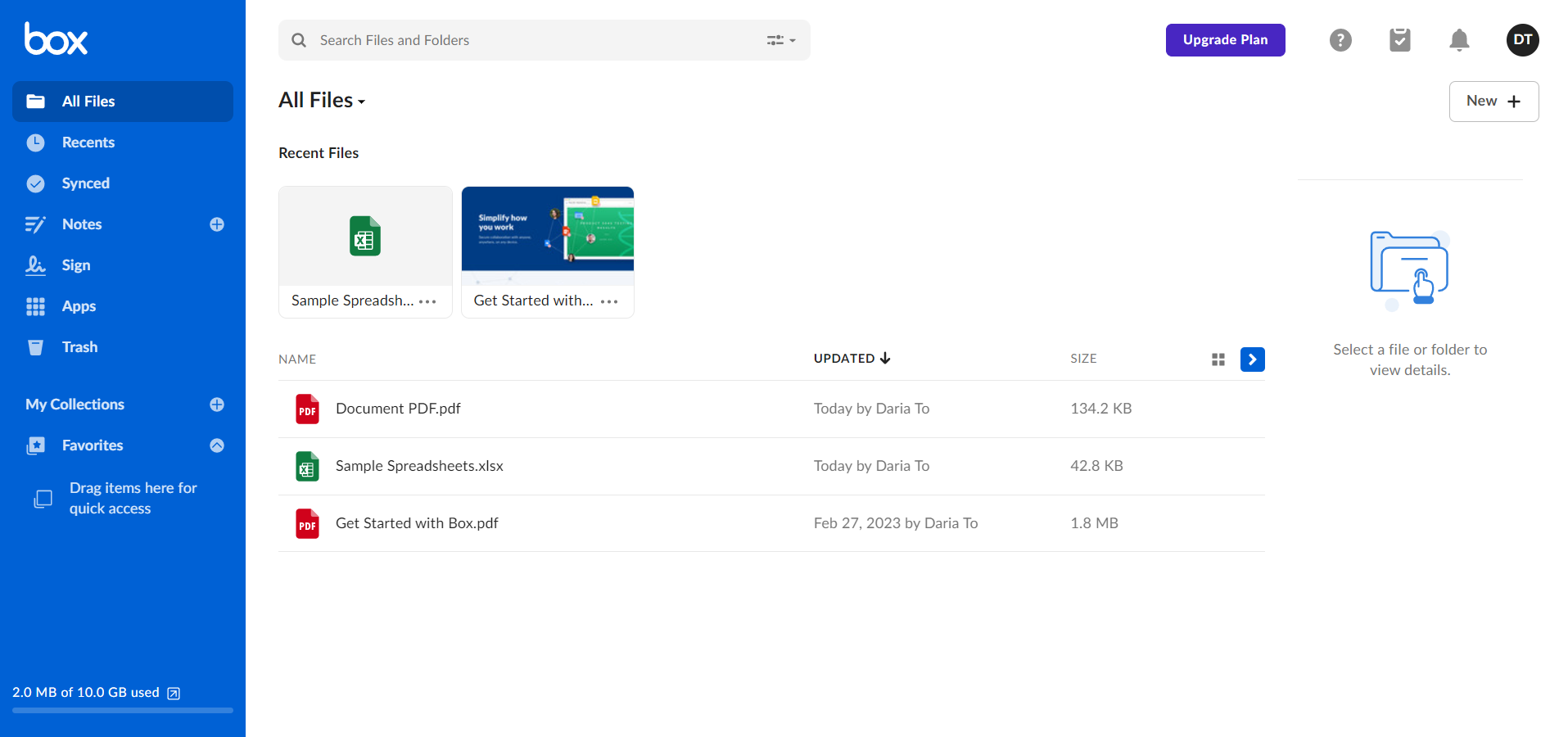The height and width of the screenshot is (737, 1568).
Task: Click 'Today by Daria To' for Document PDF.pdf
Action: point(871,409)
